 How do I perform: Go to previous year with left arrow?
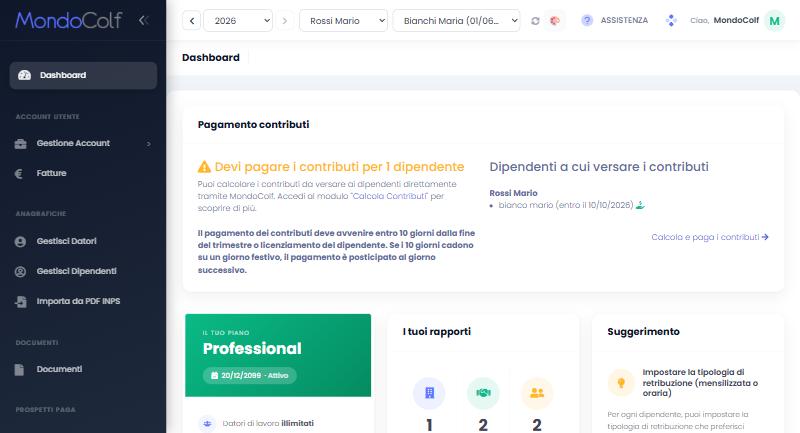(191, 21)
